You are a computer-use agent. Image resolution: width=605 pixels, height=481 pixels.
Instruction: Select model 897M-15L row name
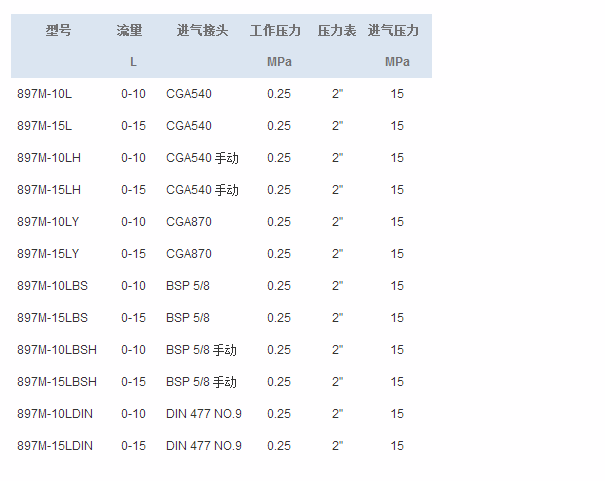[x=45, y=126]
